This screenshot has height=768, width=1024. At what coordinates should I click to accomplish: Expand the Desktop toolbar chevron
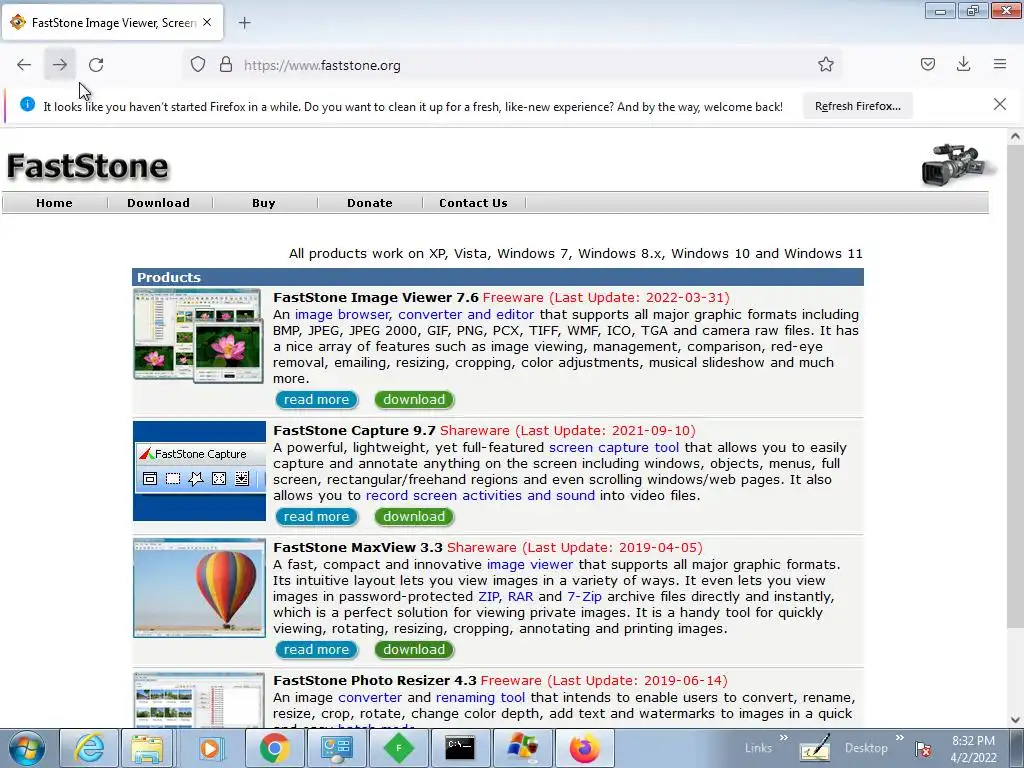coord(899,738)
